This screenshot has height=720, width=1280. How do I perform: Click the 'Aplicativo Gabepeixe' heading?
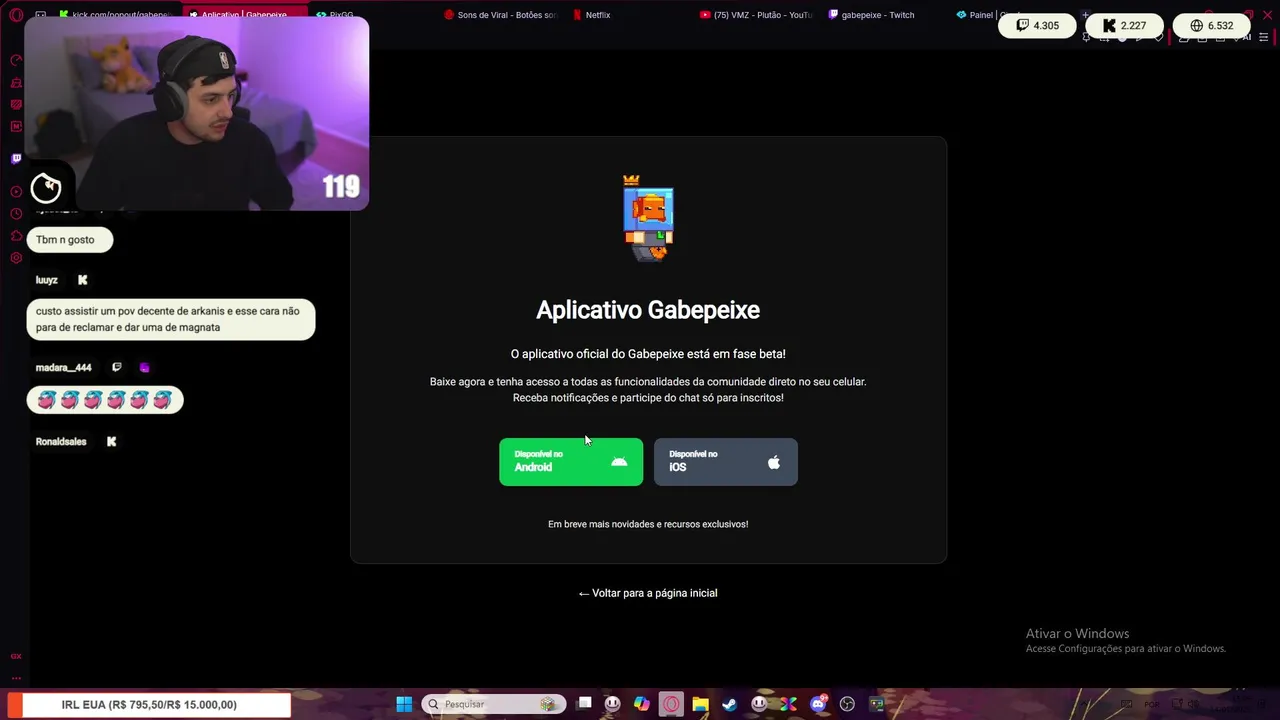coord(648,310)
